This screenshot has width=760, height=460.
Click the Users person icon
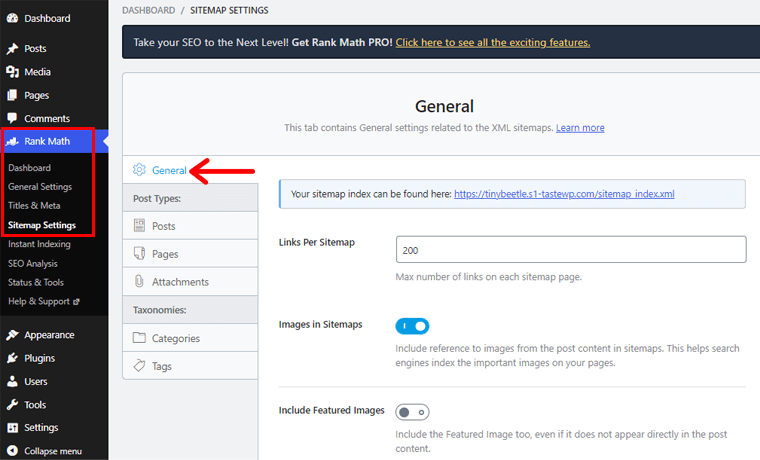13,381
